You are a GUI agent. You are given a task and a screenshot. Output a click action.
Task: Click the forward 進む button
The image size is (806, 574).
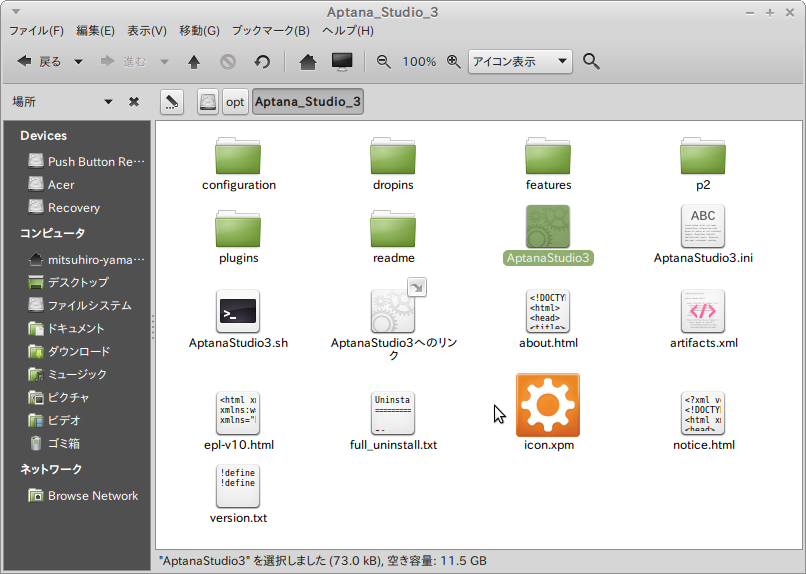point(123,62)
